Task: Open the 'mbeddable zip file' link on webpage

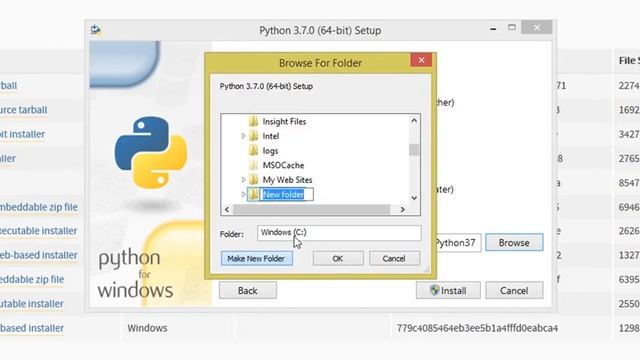Action: [x=39, y=207]
